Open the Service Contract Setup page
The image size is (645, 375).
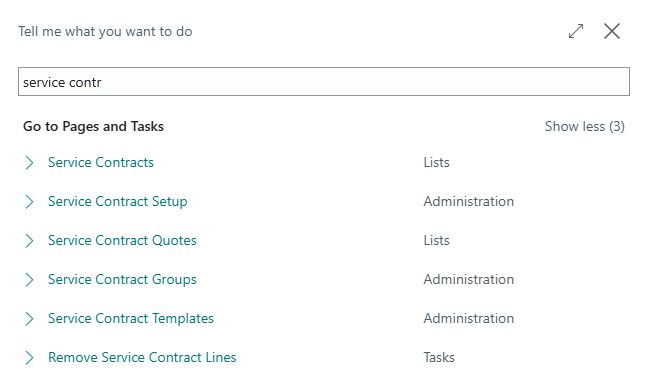pyautogui.click(x=118, y=201)
